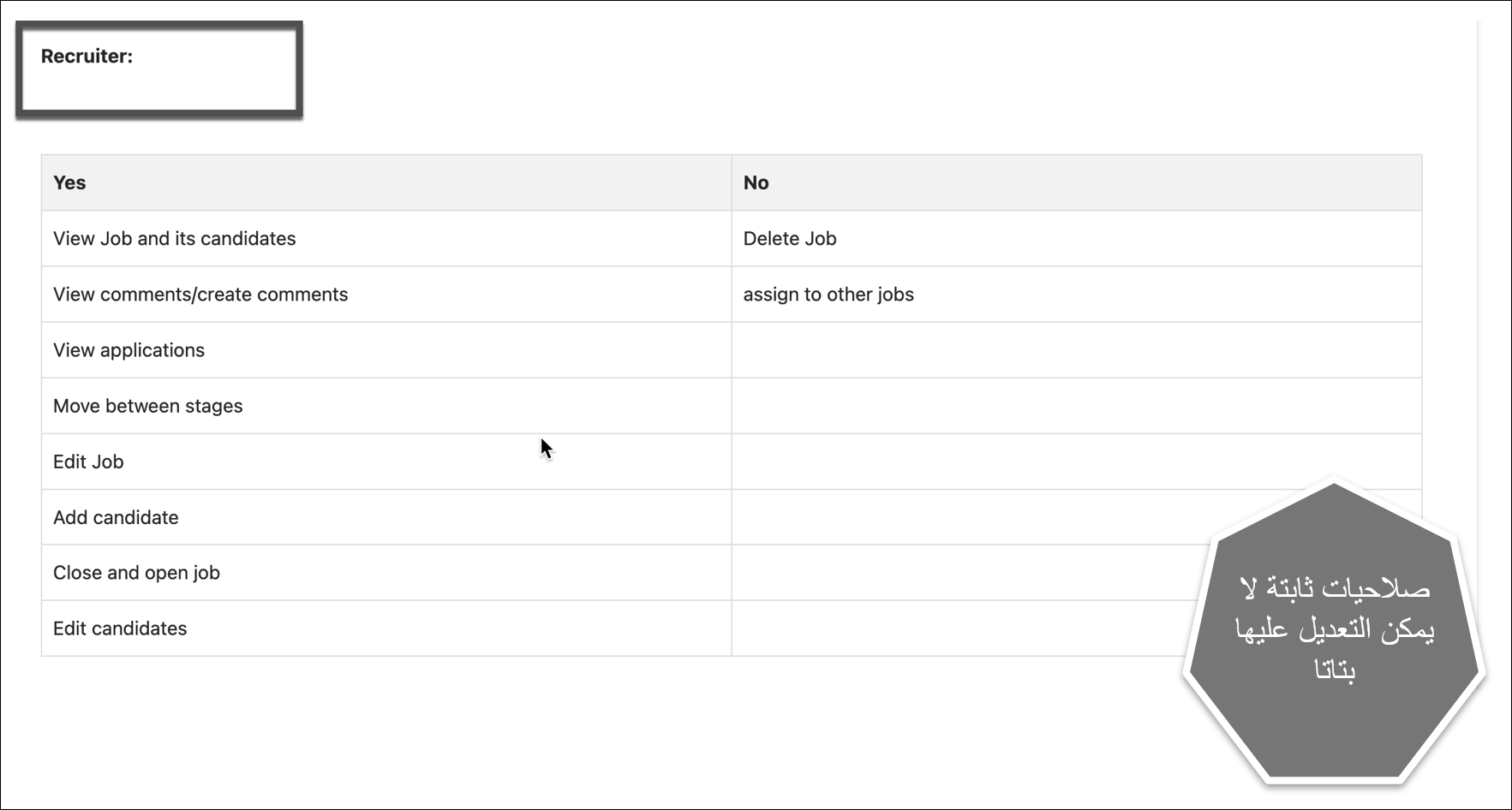The width and height of the screenshot is (1512, 810).
Task: Click the empty No cell beside Move between stages
Action: [1076, 406]
